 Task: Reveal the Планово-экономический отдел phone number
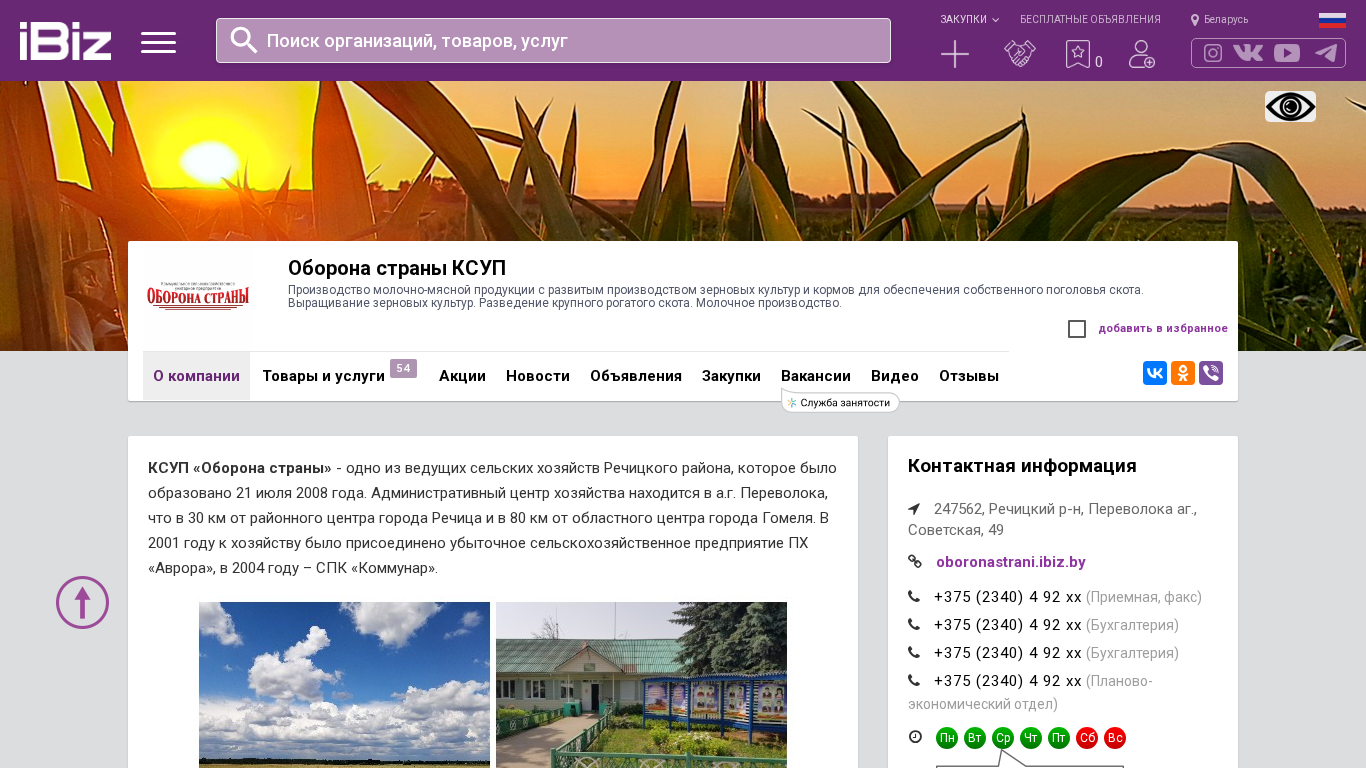pos(1008,681)
